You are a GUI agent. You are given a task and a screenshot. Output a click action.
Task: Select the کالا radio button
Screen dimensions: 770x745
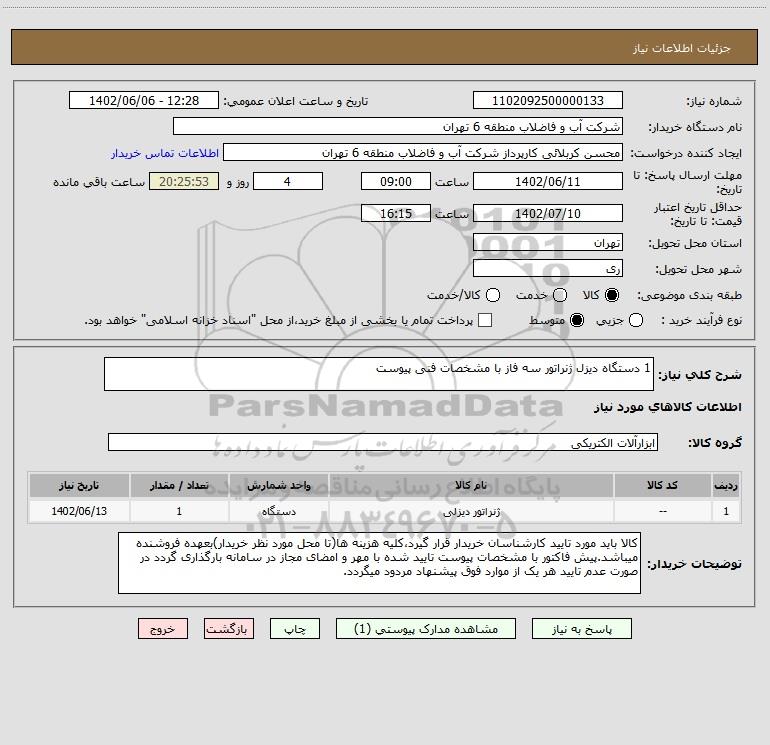coord(612,295)
